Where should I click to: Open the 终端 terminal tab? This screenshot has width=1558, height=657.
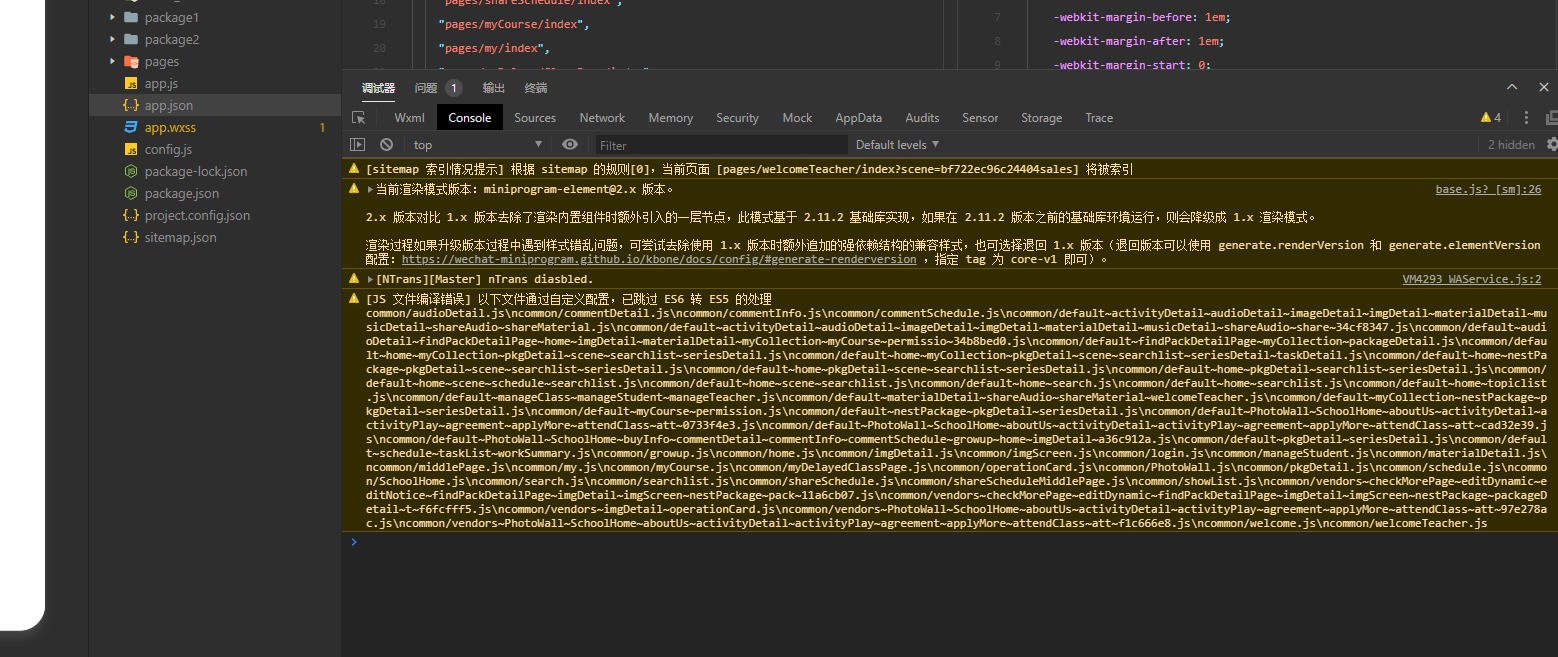[534, 87]
